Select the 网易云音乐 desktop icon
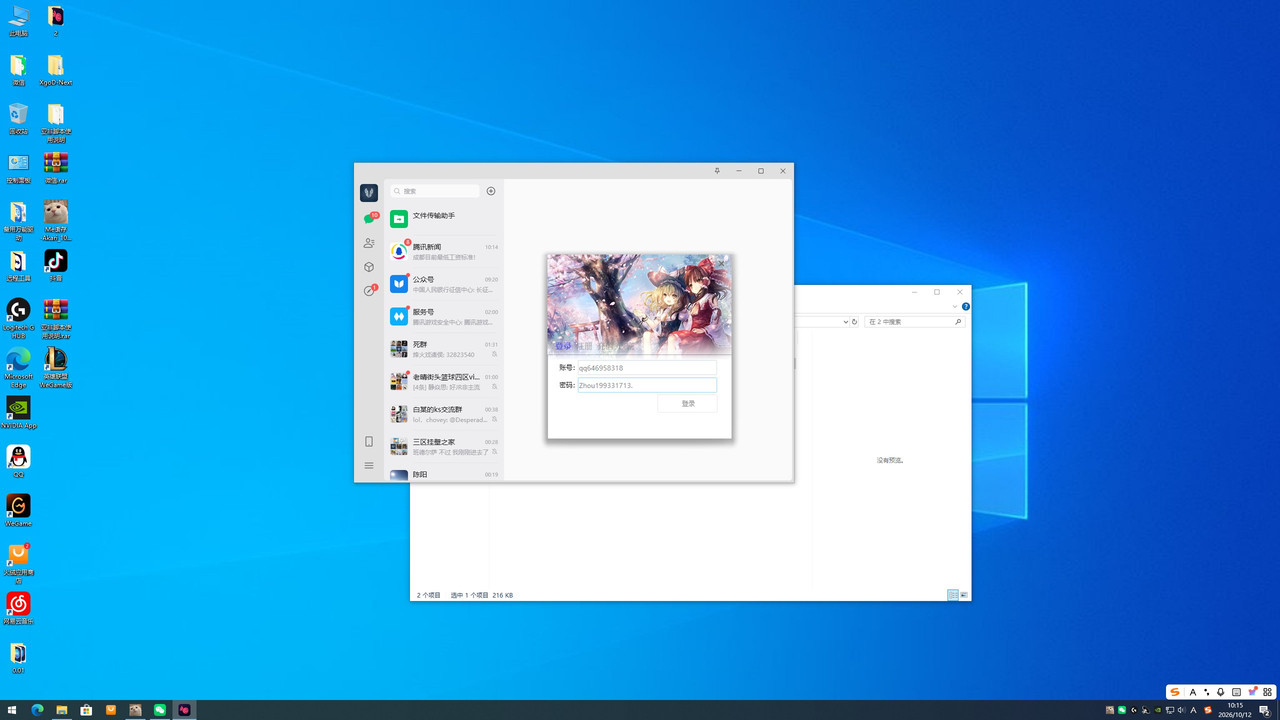1280x720 pixels. [x=18, y=608]
